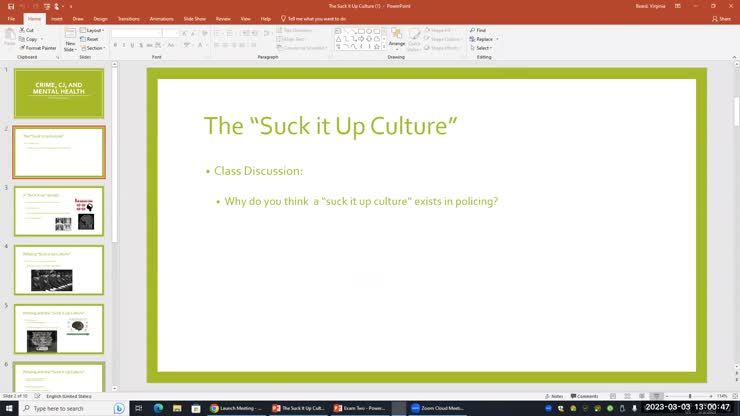Click the Reset slide button
The image size is (740, 416).
(x=92, y=39)
